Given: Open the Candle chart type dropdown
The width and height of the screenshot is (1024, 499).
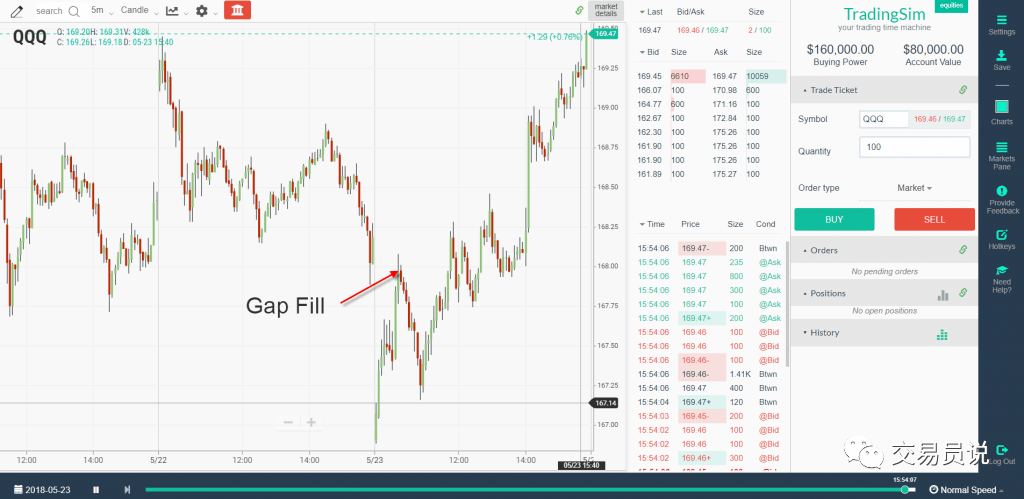Looking at the screenshot, I should coord(139,10).
